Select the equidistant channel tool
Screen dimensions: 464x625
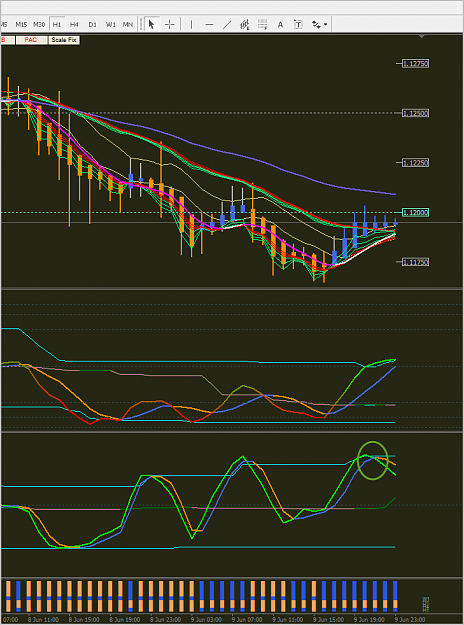[245, 25]
